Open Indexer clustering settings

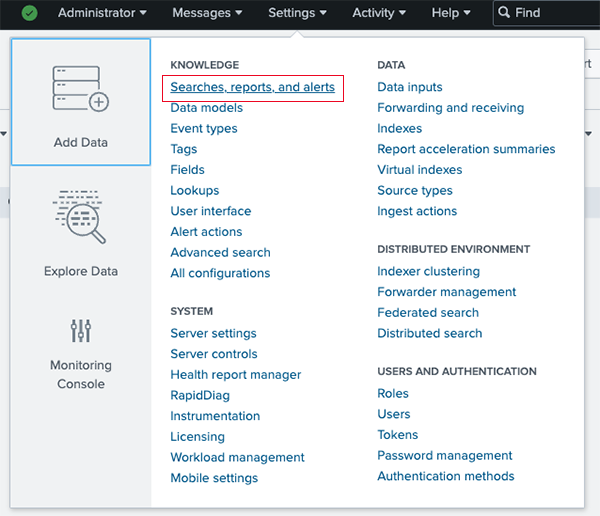[429, 271]
